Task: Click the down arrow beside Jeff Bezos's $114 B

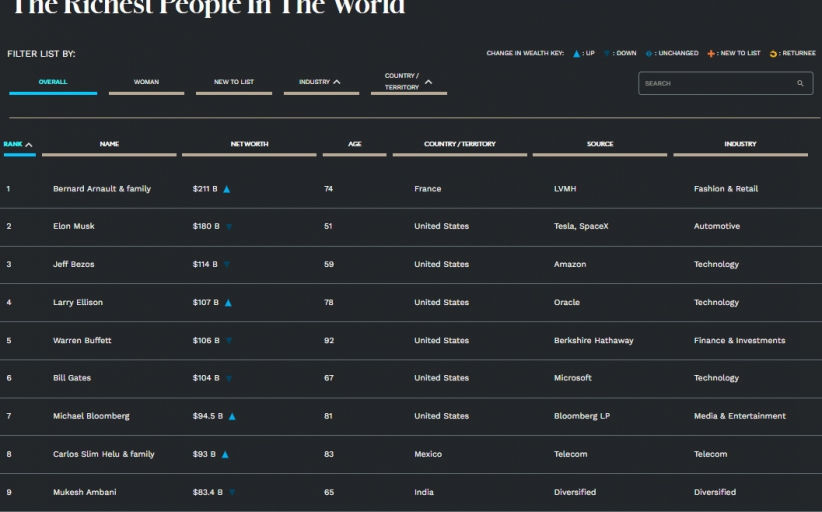Action: 226,265
